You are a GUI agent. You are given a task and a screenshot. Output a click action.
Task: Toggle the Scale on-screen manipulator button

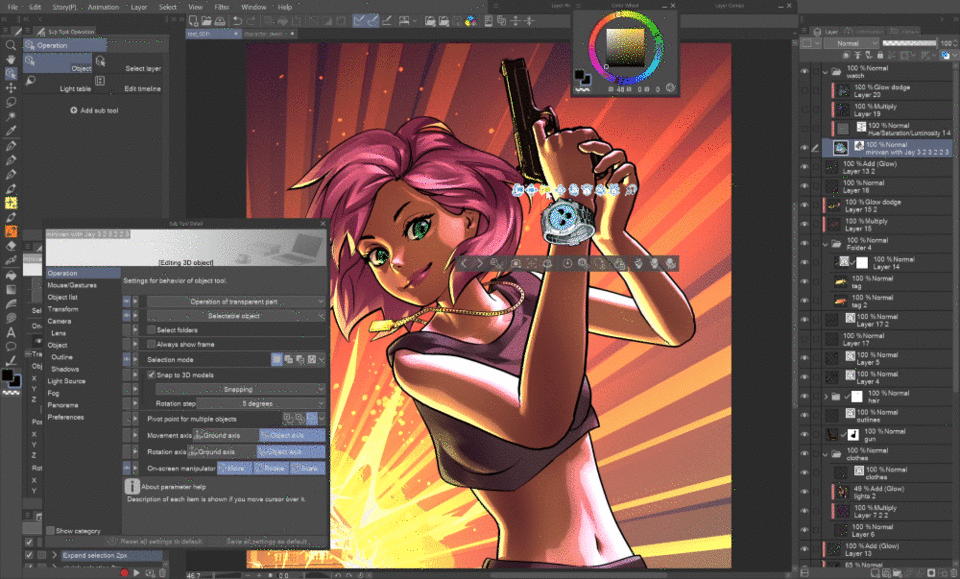tap(307, 468)
